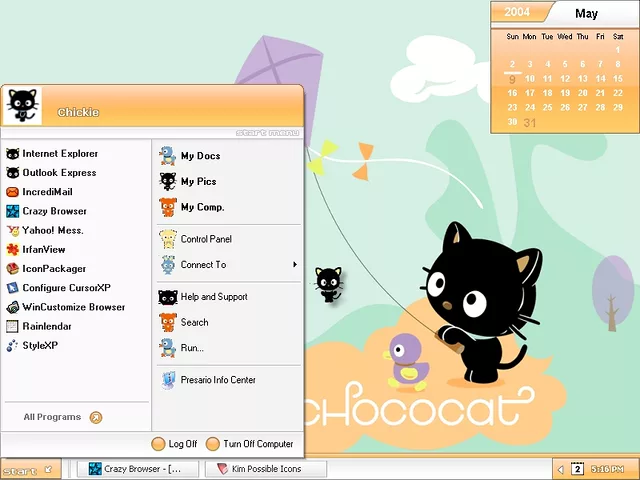Click Configure CursorXP icon
This screenshot has height=480, width=640.
click(13, 288)
